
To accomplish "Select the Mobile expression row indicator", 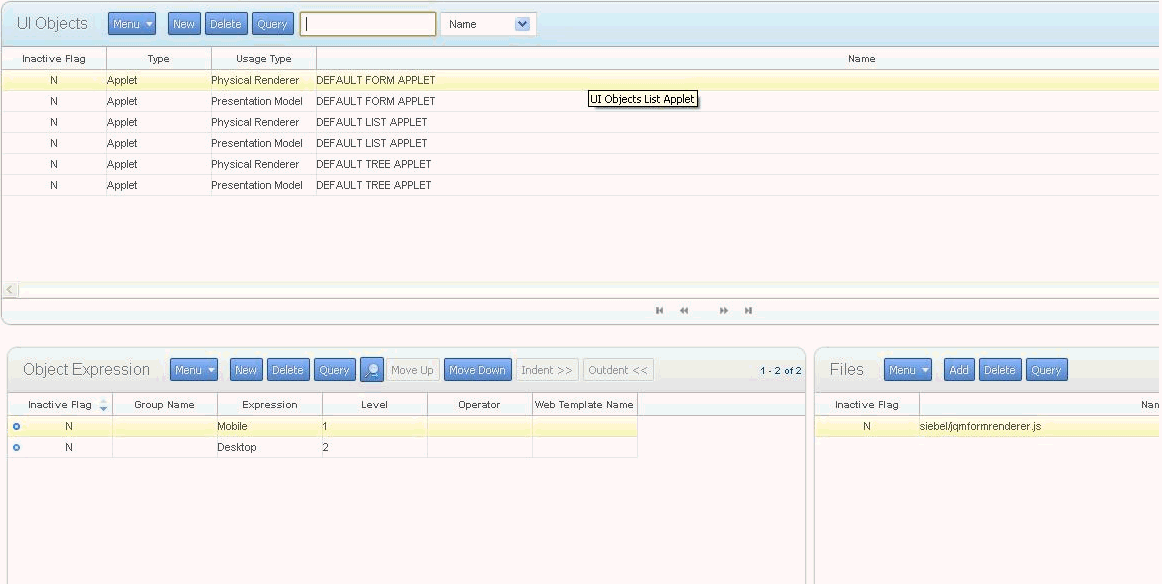I will coord(16,426).
